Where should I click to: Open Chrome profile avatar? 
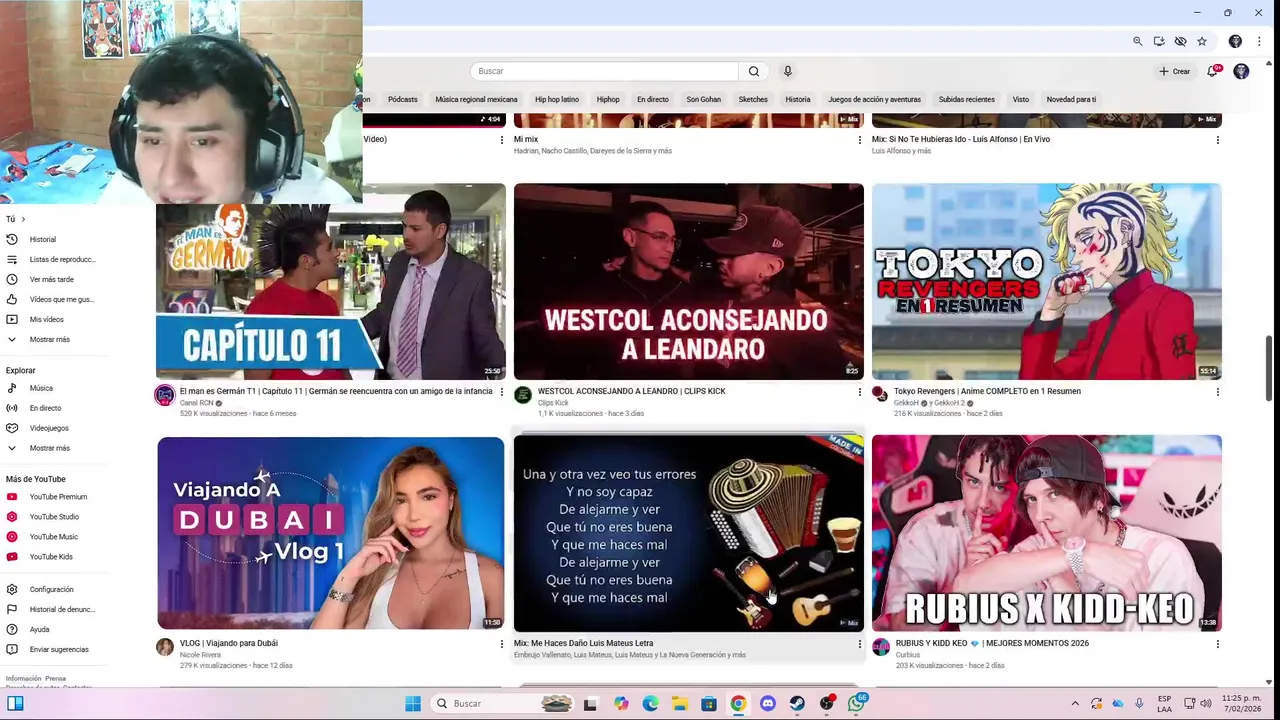coord(1235,41)
